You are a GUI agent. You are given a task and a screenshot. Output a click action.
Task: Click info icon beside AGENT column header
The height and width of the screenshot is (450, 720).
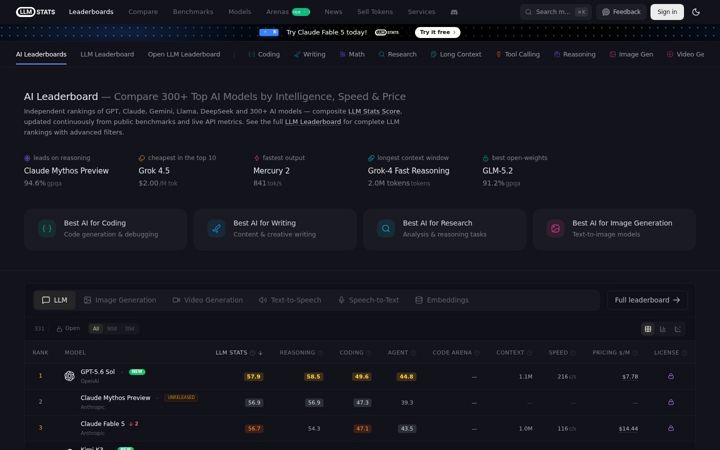point(413,353)
